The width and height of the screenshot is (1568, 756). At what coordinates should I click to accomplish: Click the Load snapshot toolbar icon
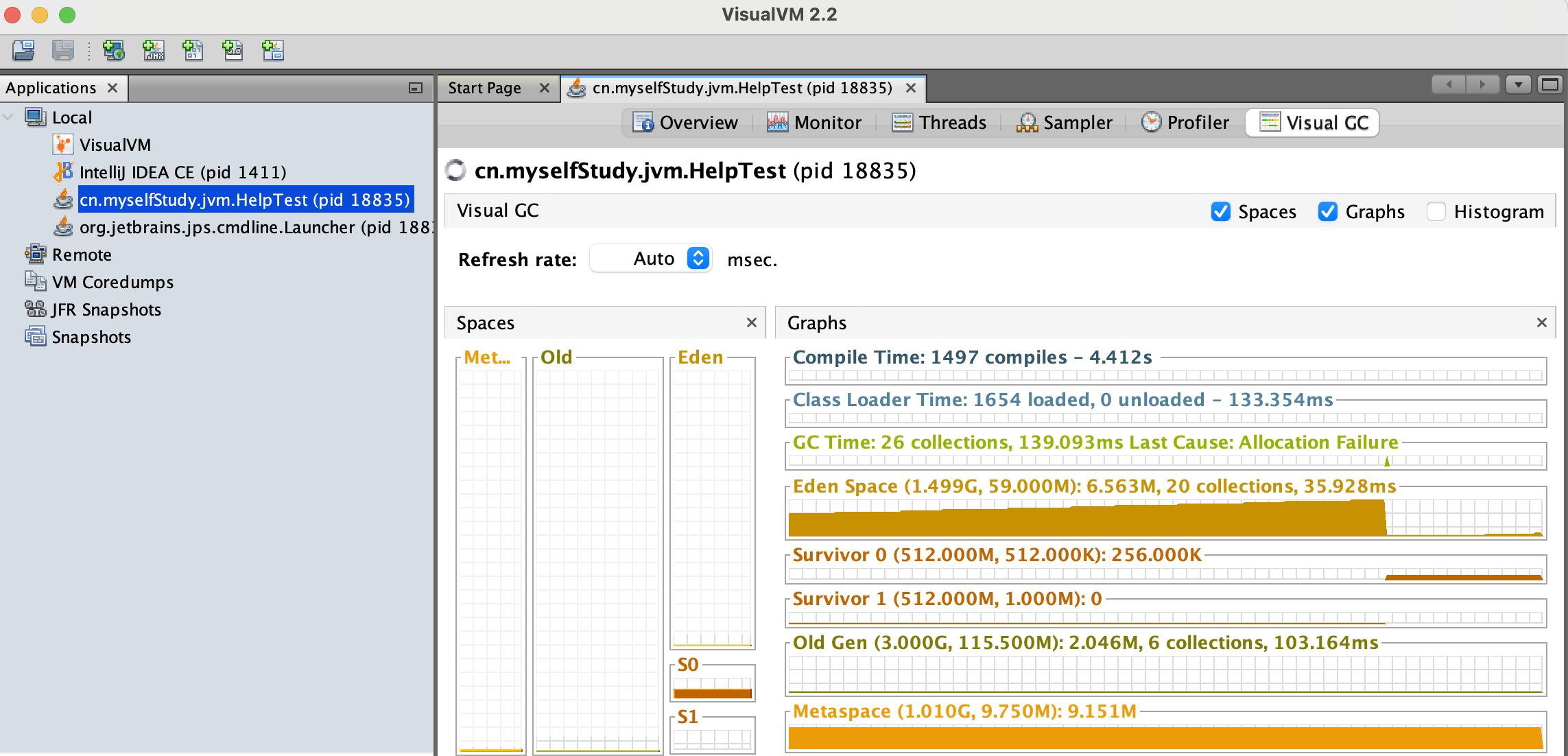tap(23, 50)
